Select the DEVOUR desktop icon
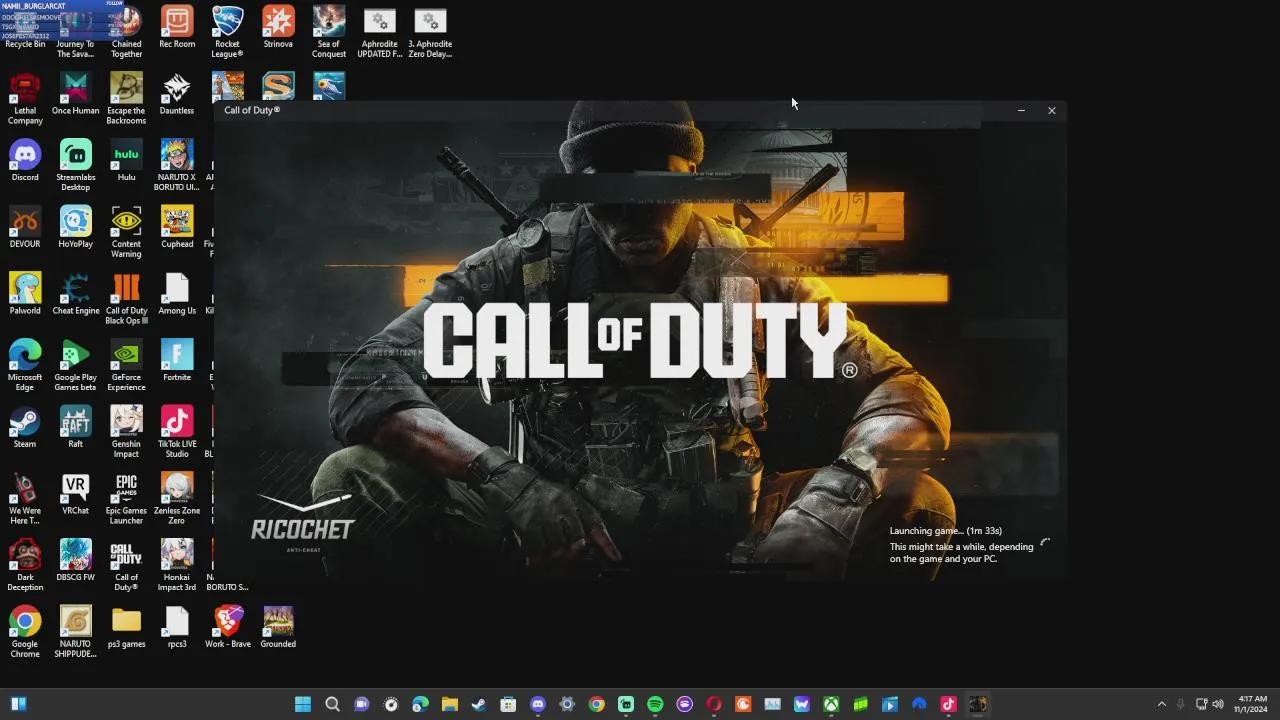The height and width of the screenshot is (720, 1280). click(x=25, y=228)
